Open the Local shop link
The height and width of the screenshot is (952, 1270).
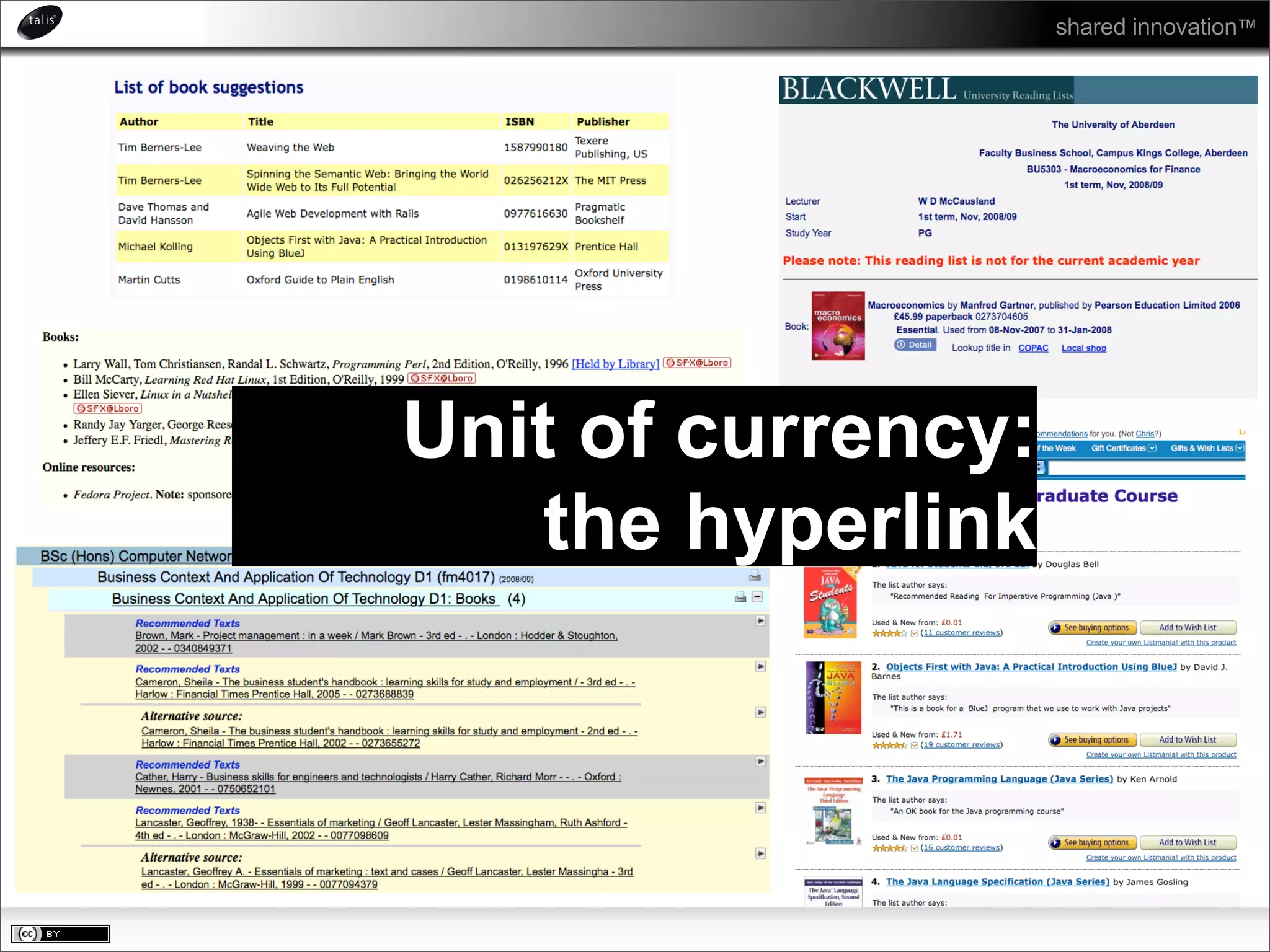click(x=1083, y=348)
